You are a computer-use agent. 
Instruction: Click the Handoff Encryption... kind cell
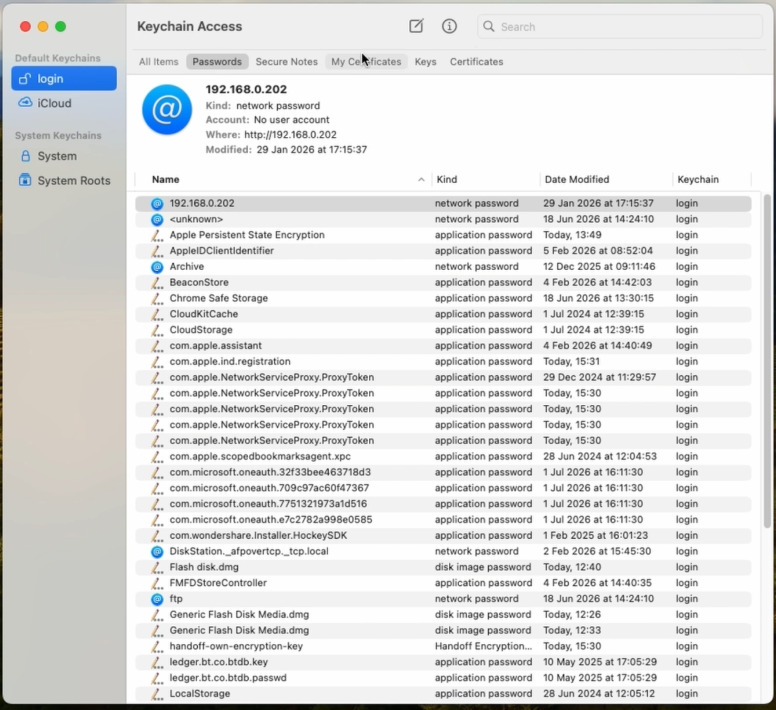[484, 647]
